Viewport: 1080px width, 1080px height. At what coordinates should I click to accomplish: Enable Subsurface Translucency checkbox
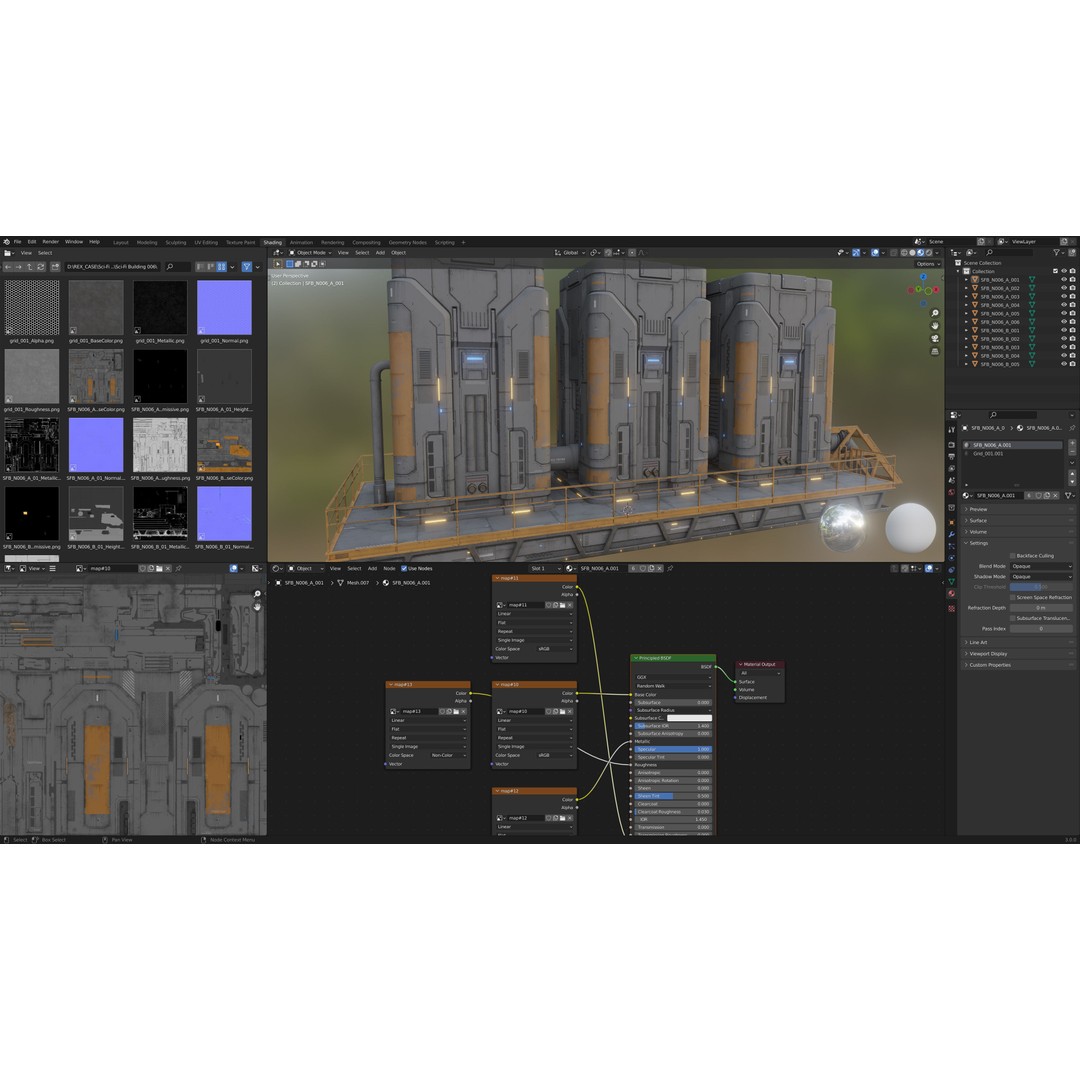pos(1012,618)
